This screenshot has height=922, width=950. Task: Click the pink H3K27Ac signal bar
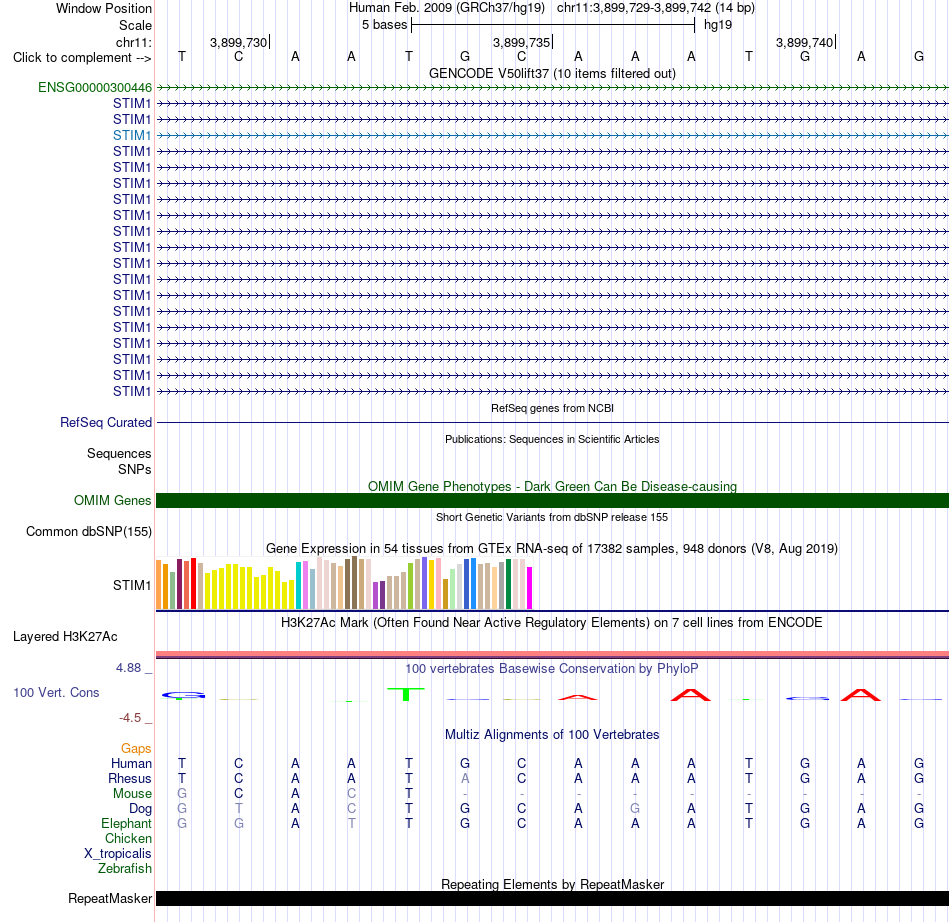pyautogui.click(x=552, y=654)
